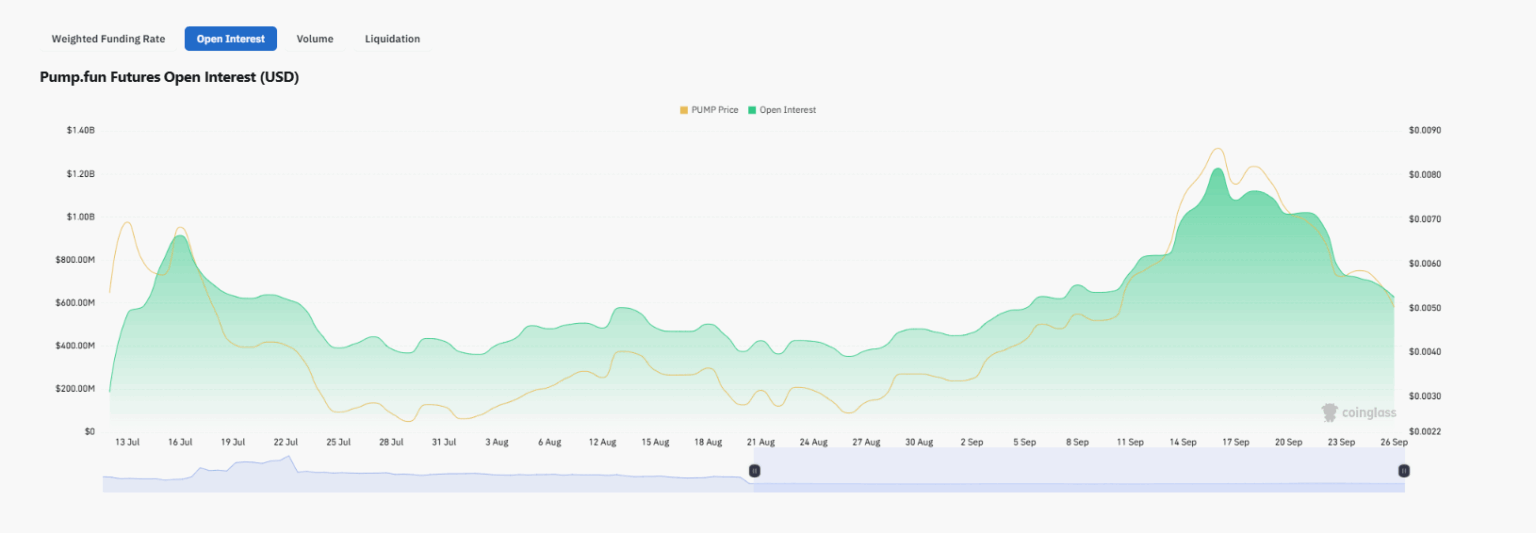The image size is (1536, 533).
Task: Click the 22 Jul date label
Action: [285, 442]
